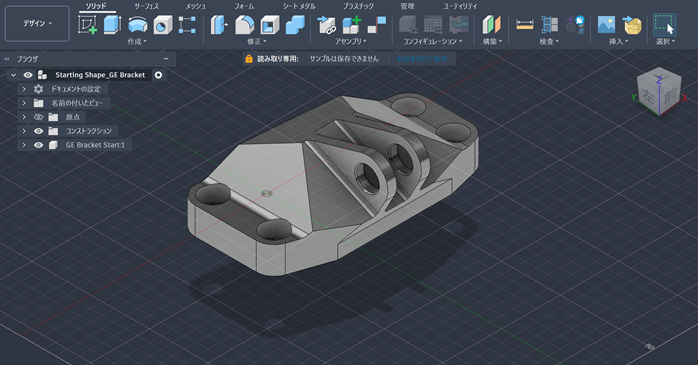Click the Select tool icon
Image resolution: width=698 pixels, height=365 pixels.
pyautogui.click(x=665, y=24)
